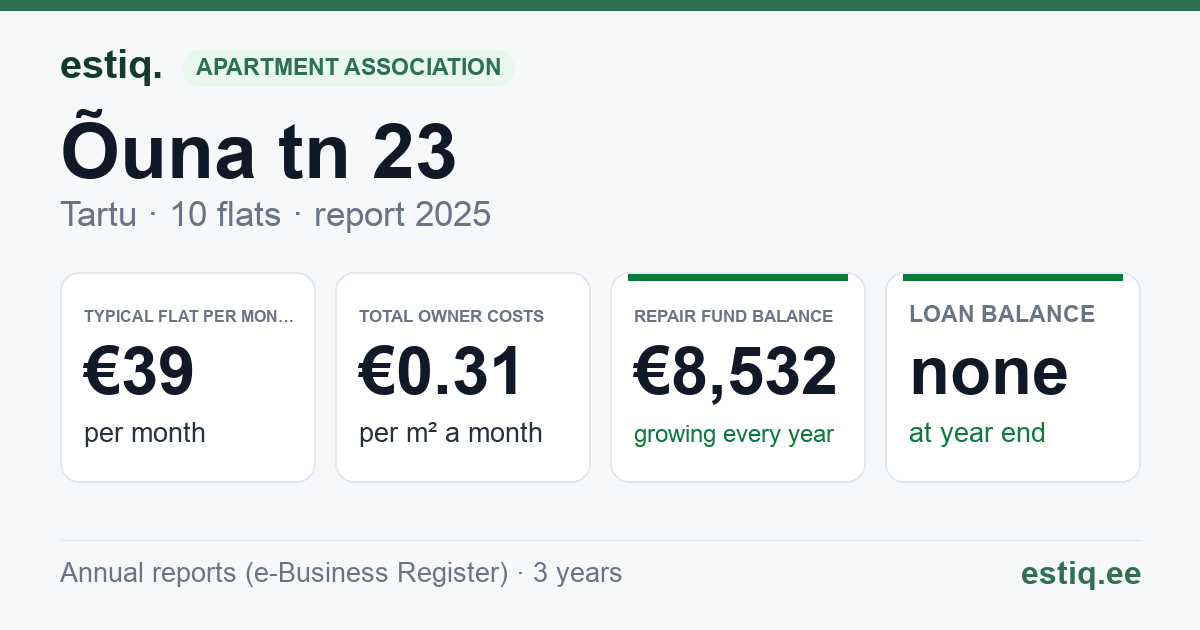Click the 'Tartu · 10 flats · report 2025' subtitle
Image resolution: width=1200 pixels, height=630 pixels.
point(275,214)
